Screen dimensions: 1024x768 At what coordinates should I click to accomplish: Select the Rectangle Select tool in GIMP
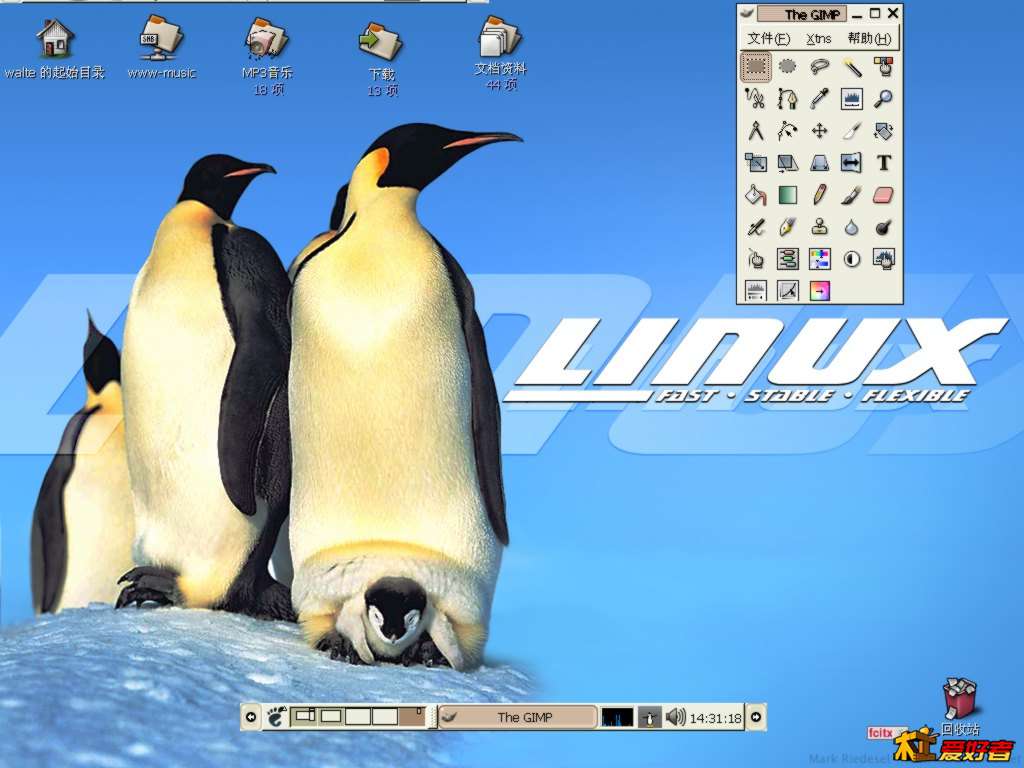point(756,67)
